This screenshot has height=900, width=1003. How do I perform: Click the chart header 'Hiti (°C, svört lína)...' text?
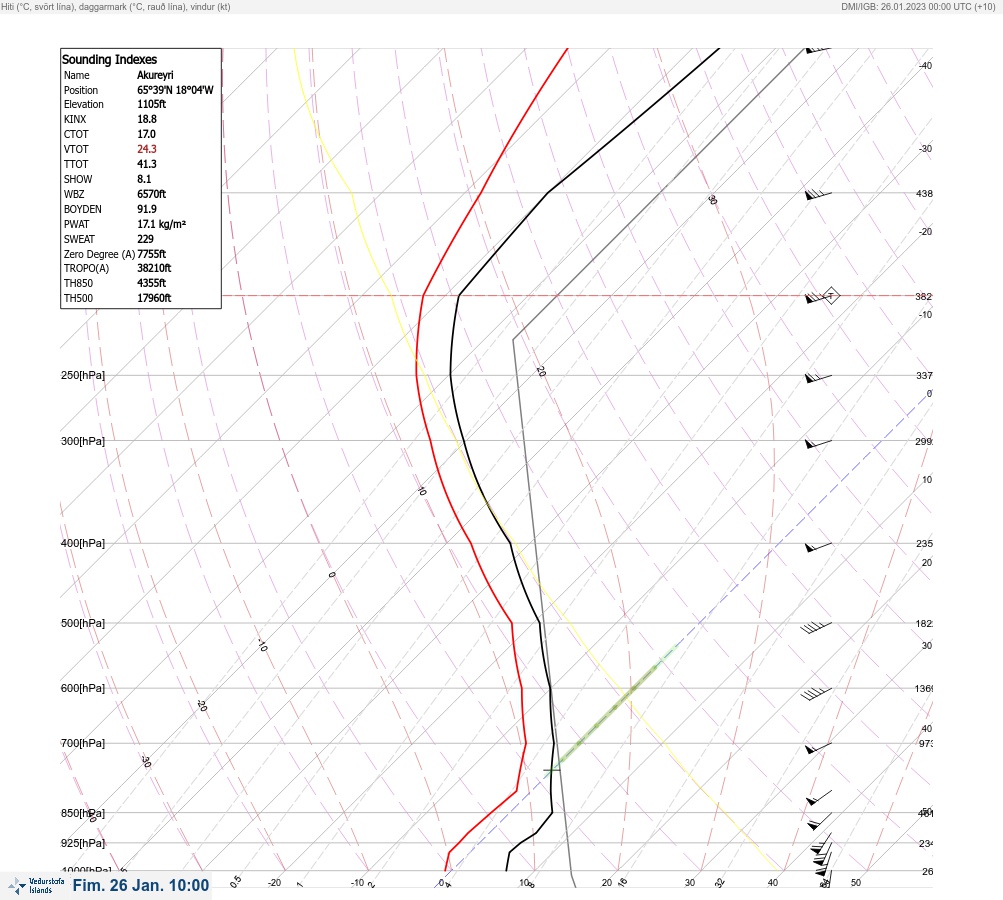tap(116, 7)
